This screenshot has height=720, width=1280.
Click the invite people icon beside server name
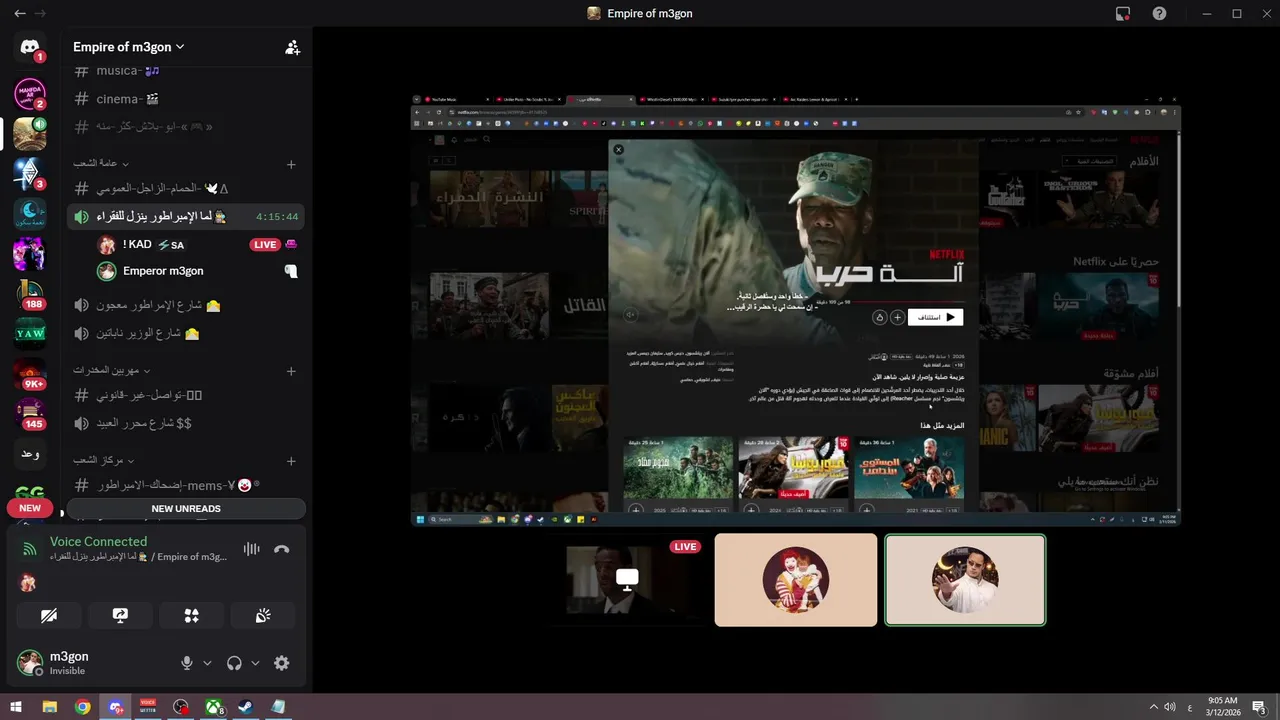point(292,47)
